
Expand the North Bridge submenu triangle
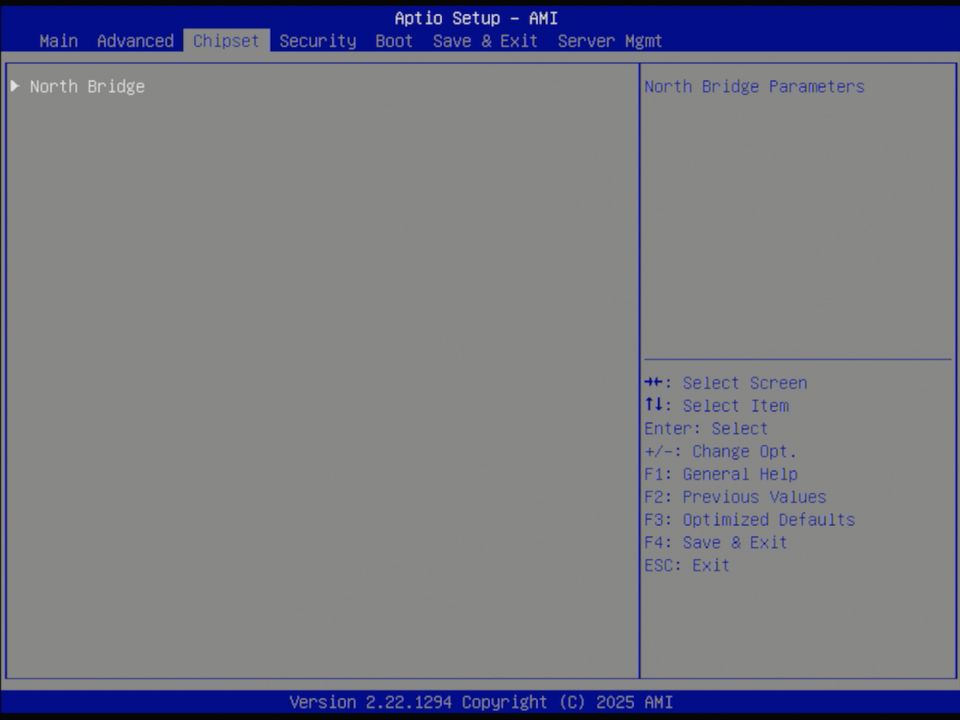(x=14, y=86)
